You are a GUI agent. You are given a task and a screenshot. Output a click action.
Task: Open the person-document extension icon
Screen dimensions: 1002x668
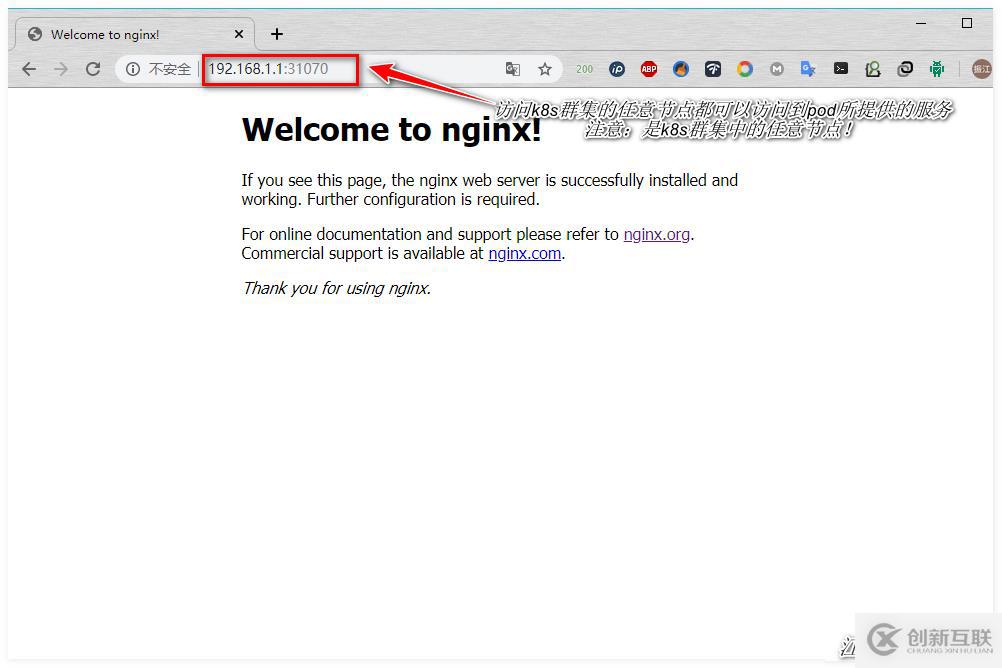(x=873, y=69)
